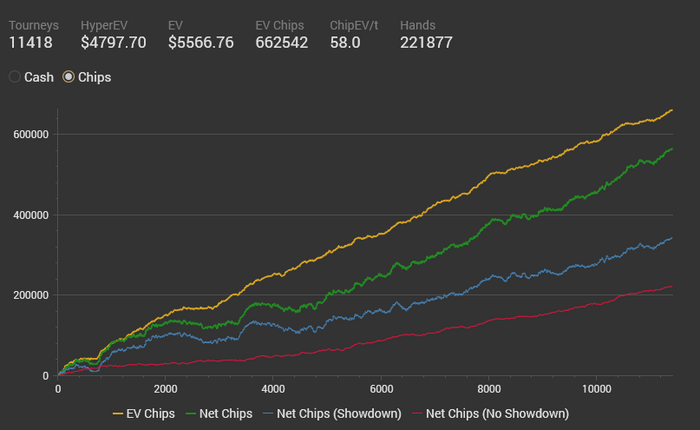Toggle Net Chips legend entry
The width and height of the screenshot is (700, 430).
219,413
